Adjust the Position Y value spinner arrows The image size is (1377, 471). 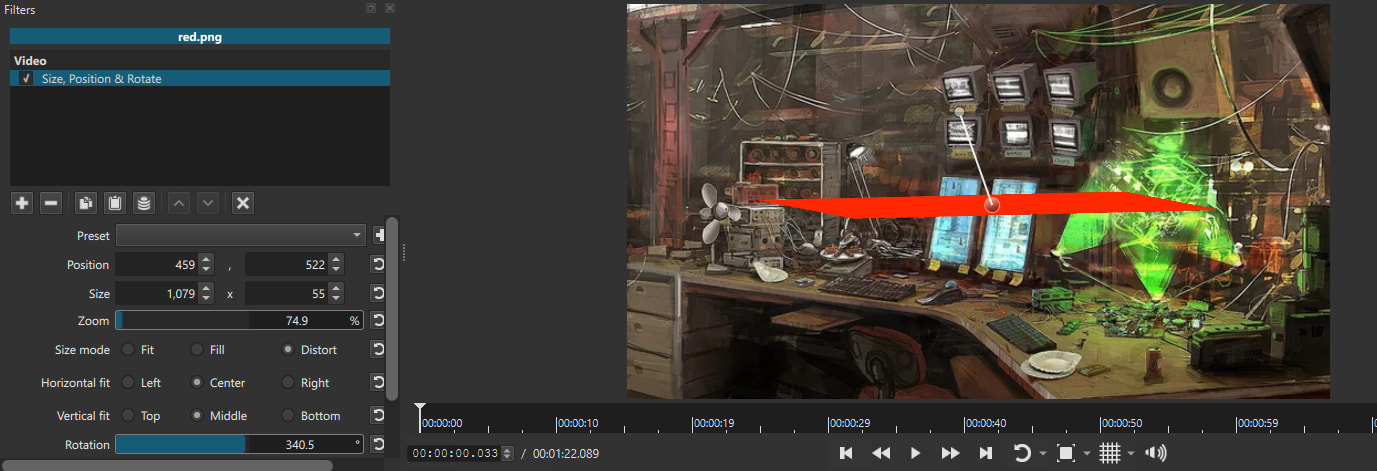point(336,265)
